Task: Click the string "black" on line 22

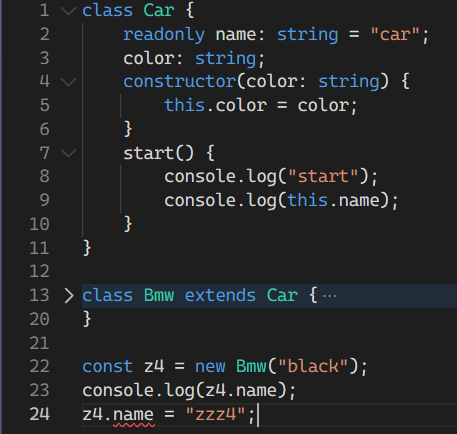Action: 313,366
